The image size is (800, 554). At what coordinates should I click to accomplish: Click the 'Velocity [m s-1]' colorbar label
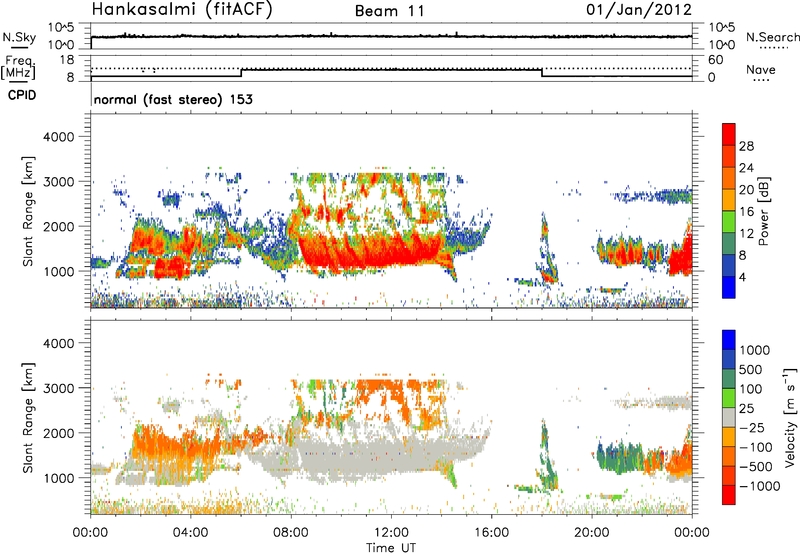click(x=790, y=417)
